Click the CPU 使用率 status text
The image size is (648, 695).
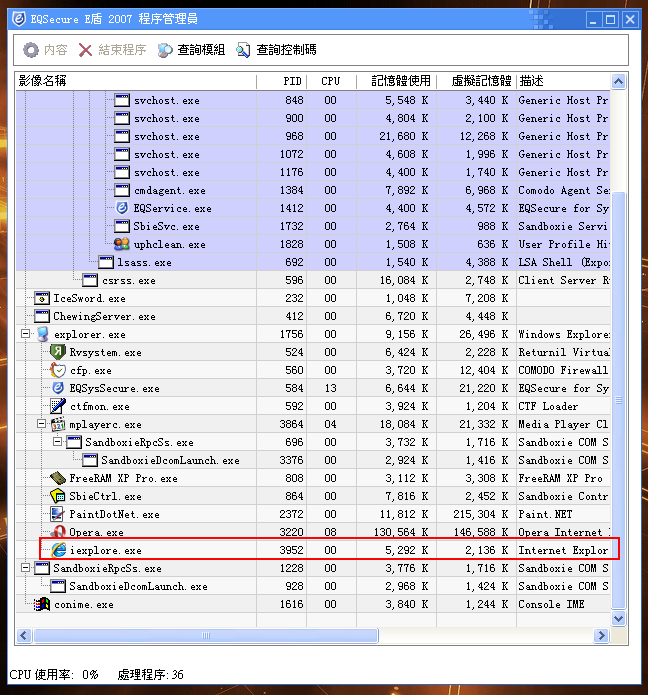pyautogui.click(x=54, y=675)
